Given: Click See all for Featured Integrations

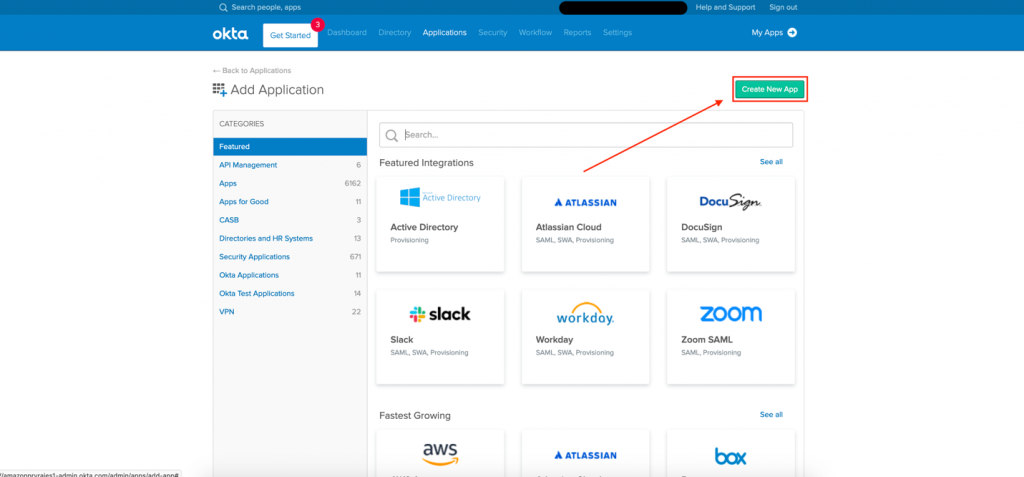Looking at the screenshot, I should pos(771,162).
